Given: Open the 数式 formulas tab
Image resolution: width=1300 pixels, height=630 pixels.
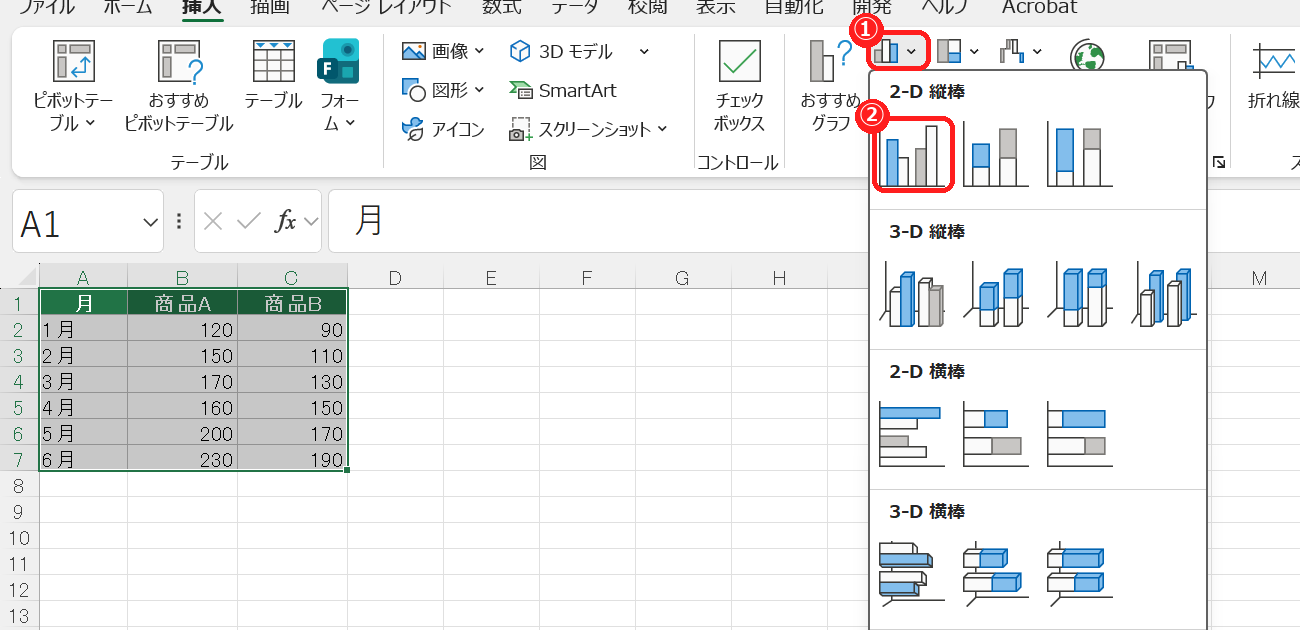Looking at the screenshot, I should [502, 7].
